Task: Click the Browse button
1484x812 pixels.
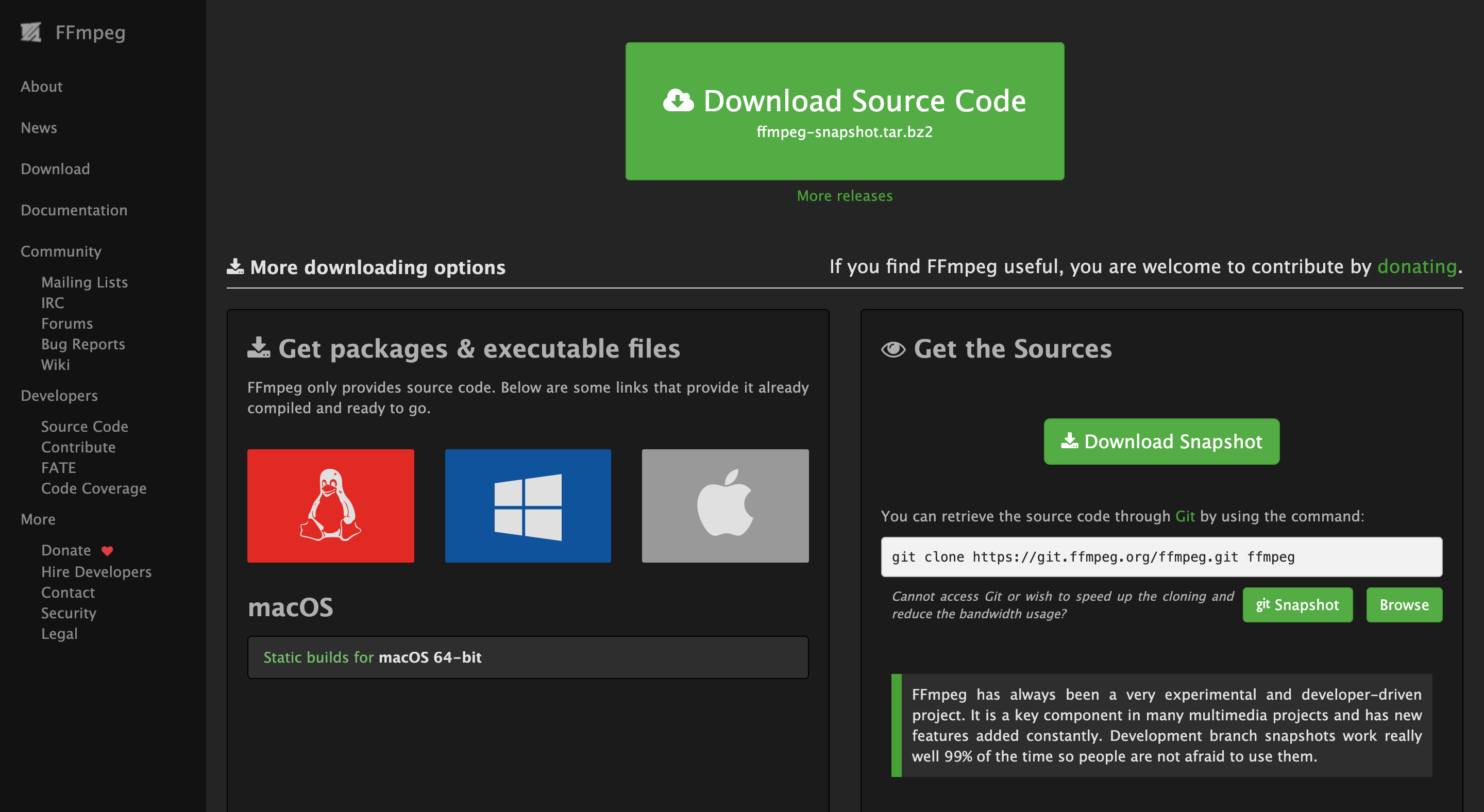Action: [1405, 605]
